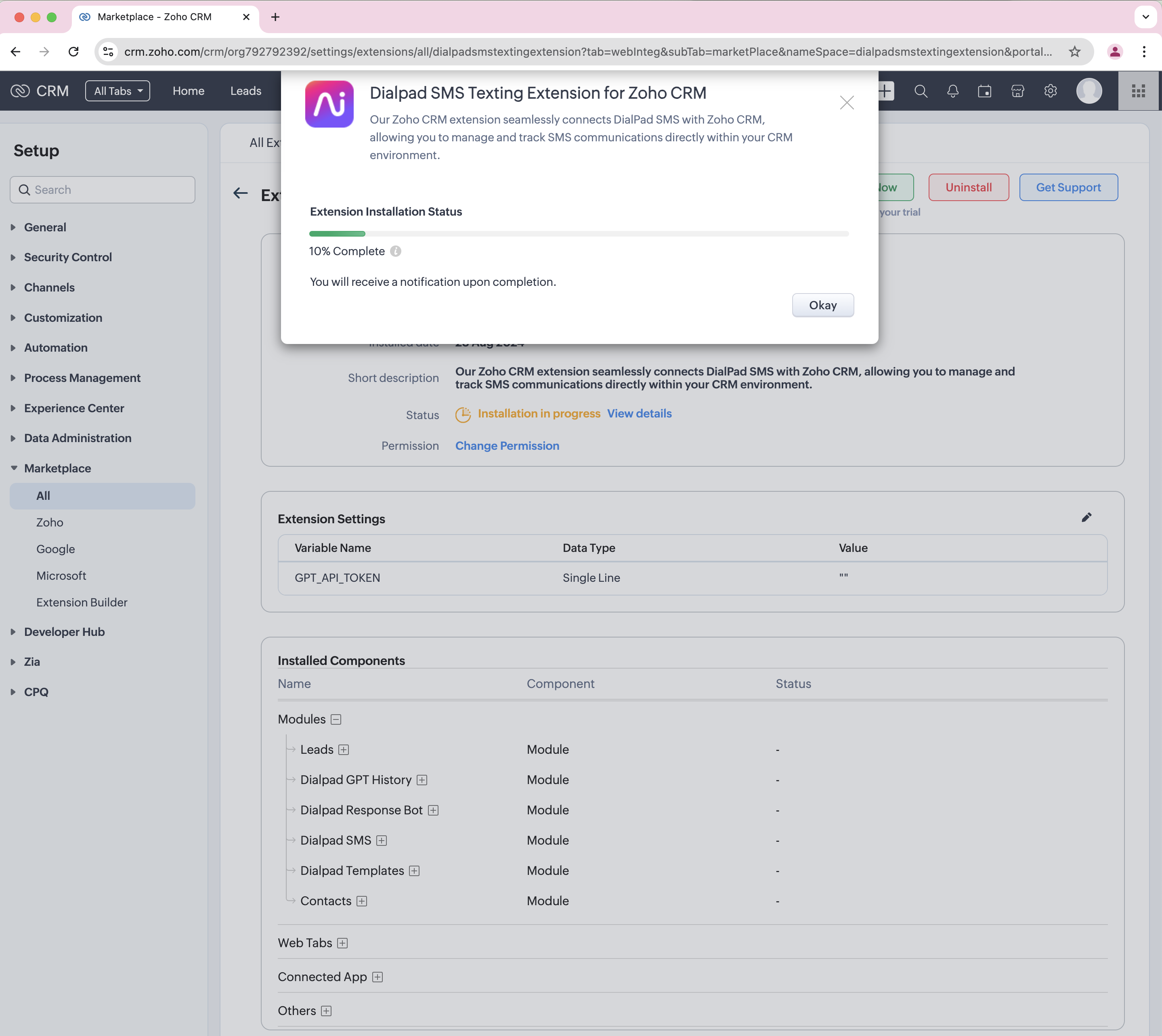Image resolution: width=1162 pixels, height=1036 pixels.
Task: Open the Marketplace store icon
Action: tap(1017, 91)
